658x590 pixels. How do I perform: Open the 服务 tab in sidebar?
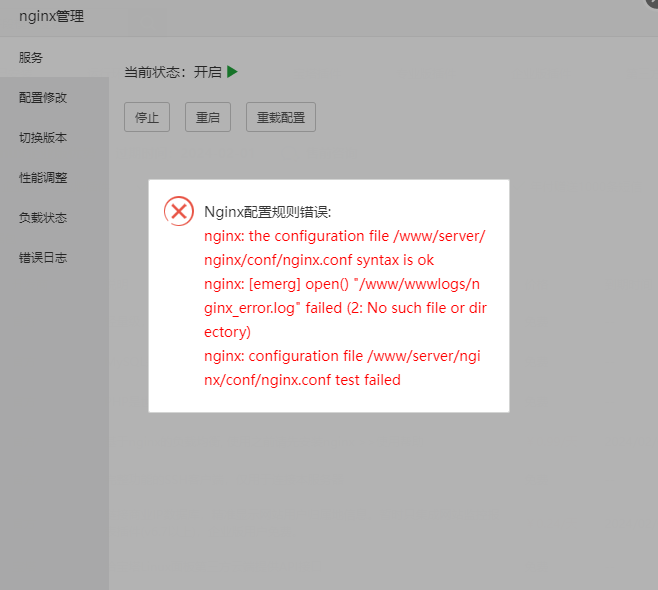(54, 57)
